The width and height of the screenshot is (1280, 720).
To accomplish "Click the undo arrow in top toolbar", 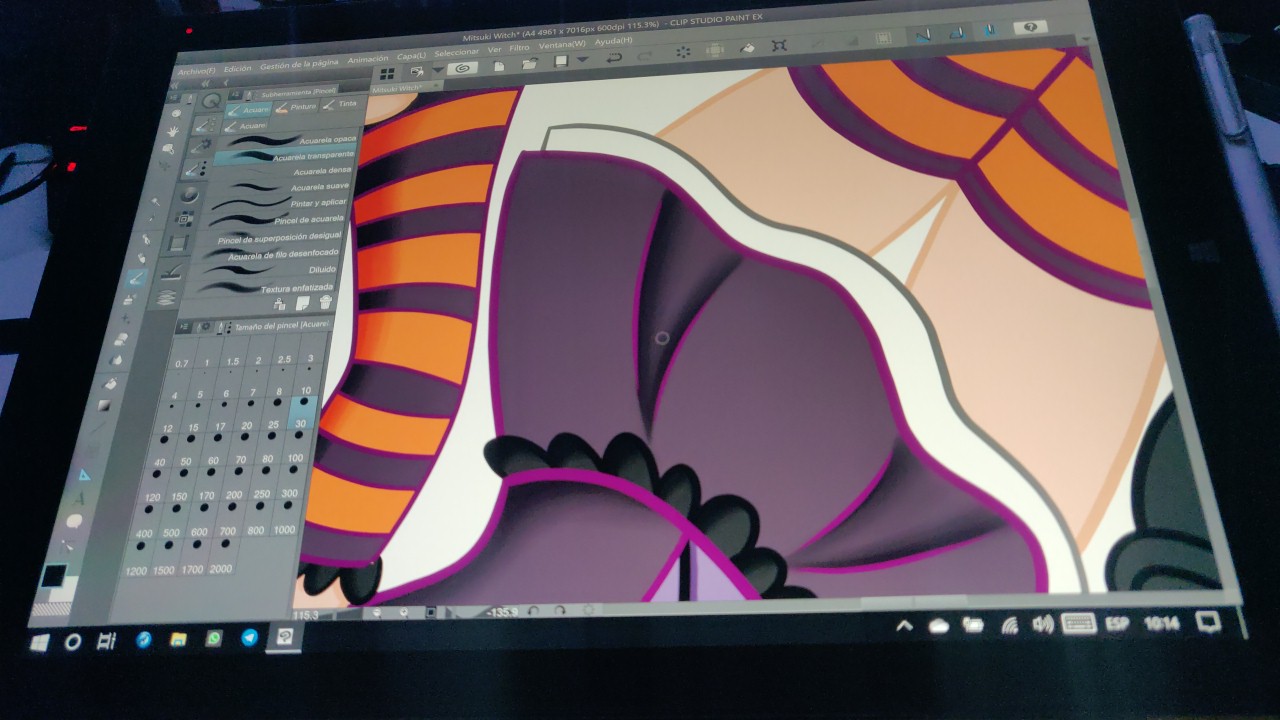I will [613, 58].
